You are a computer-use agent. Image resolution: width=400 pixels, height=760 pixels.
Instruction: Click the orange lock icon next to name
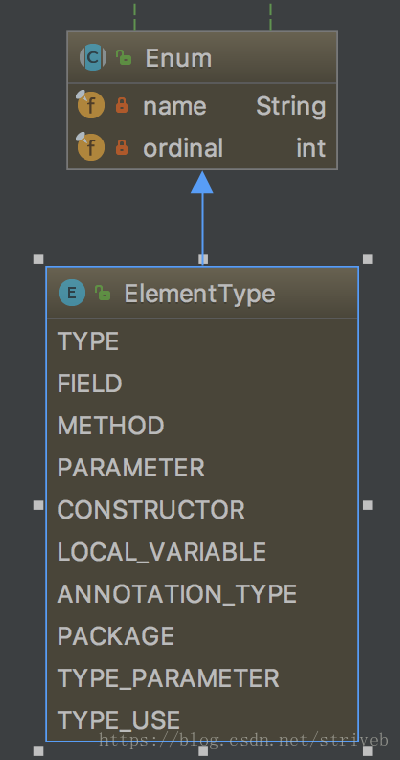tap(122, 105)
